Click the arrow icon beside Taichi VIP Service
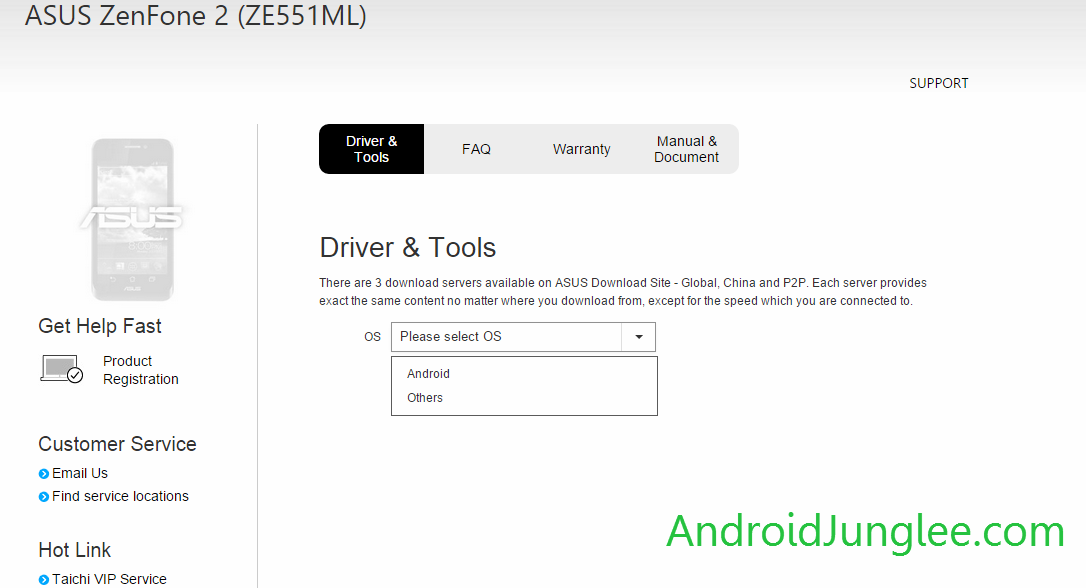 (44, 580)
